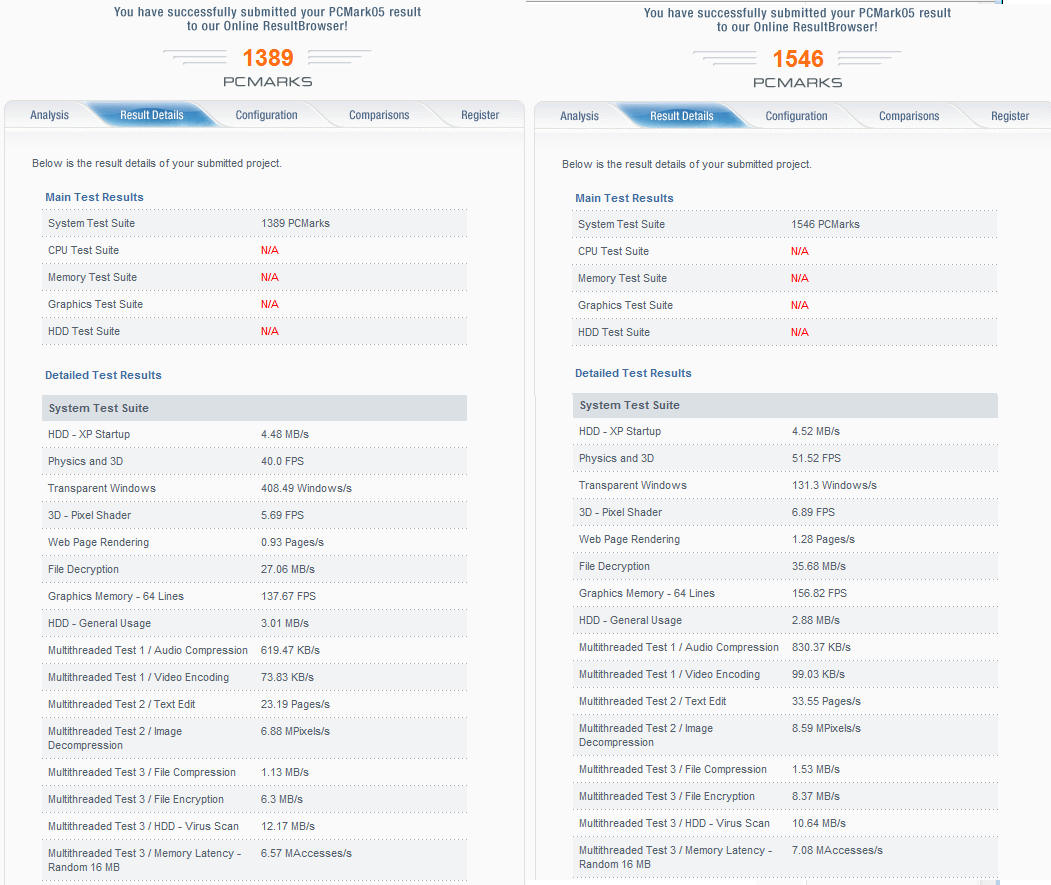Click the large orange 1389 score

click(268, 58)
